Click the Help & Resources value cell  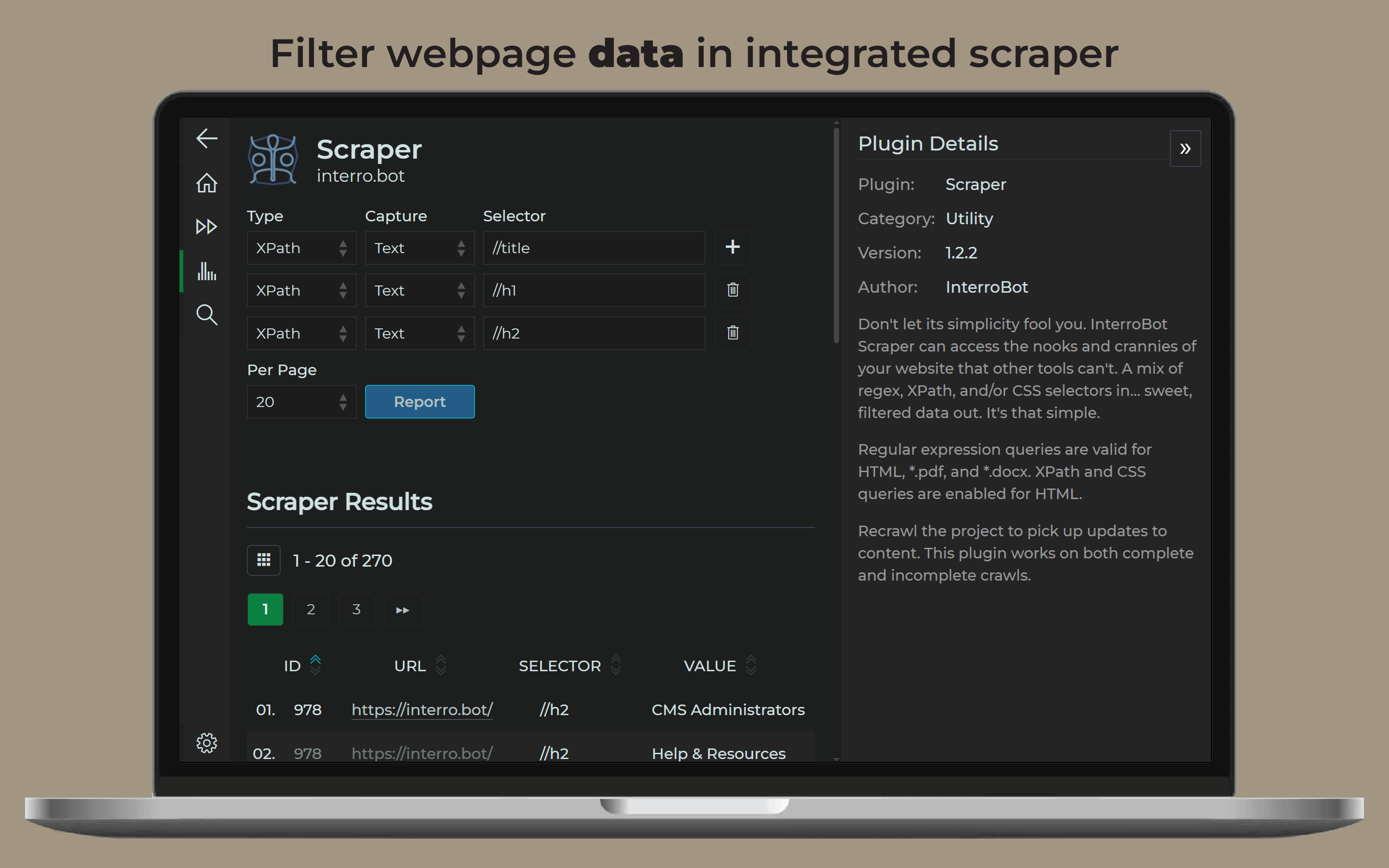point(719,754)
